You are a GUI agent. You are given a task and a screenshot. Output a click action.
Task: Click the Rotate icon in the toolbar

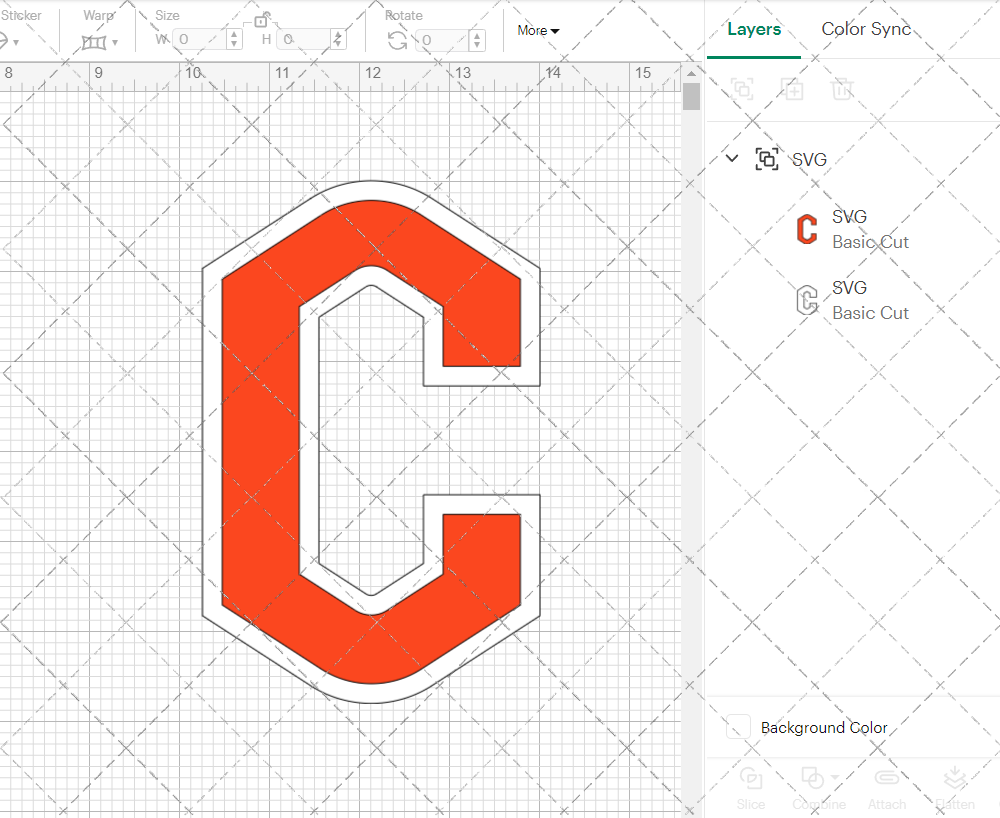pyautogui.click(x=397, y=40)
